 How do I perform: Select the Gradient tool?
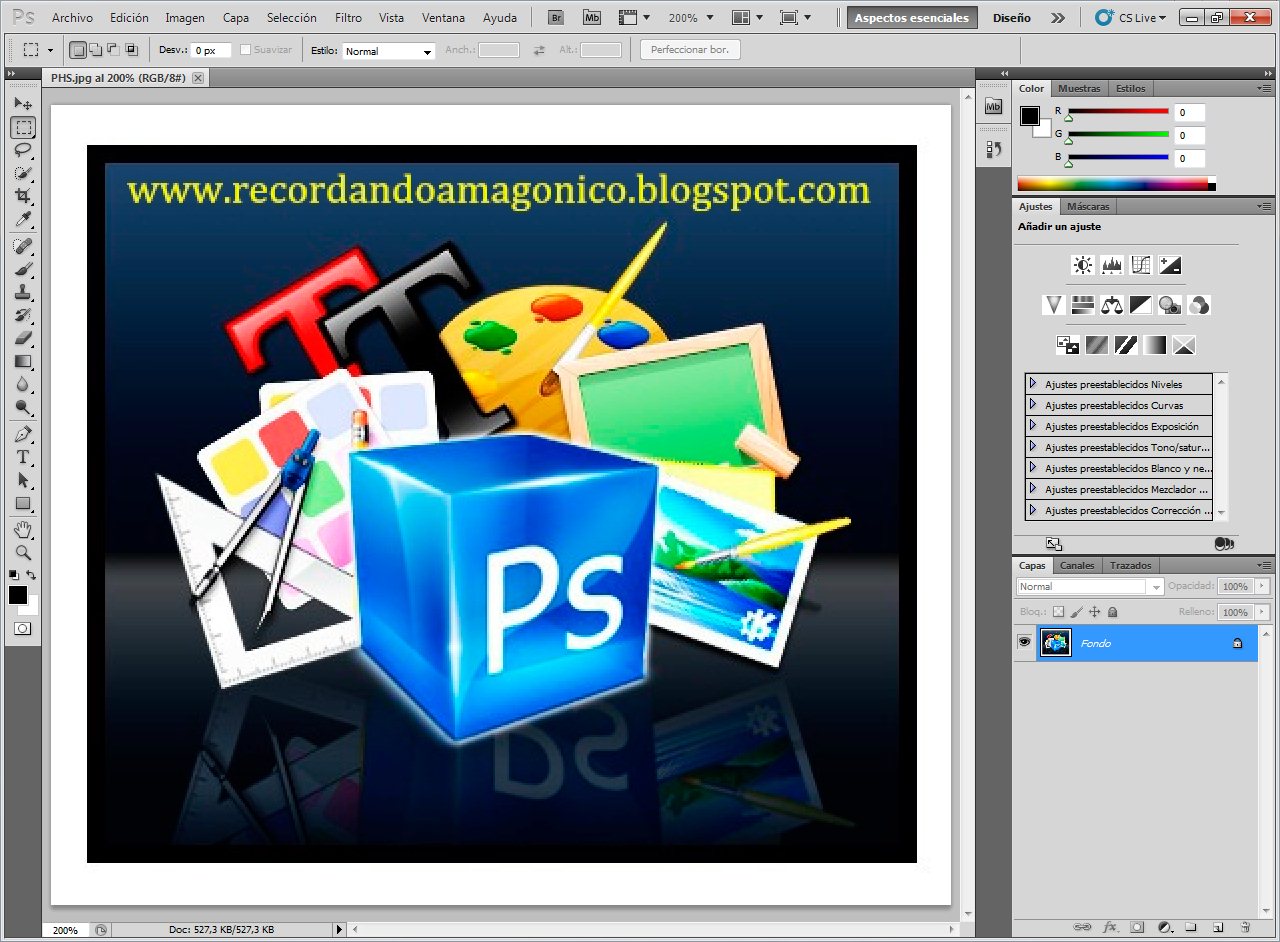23,361
